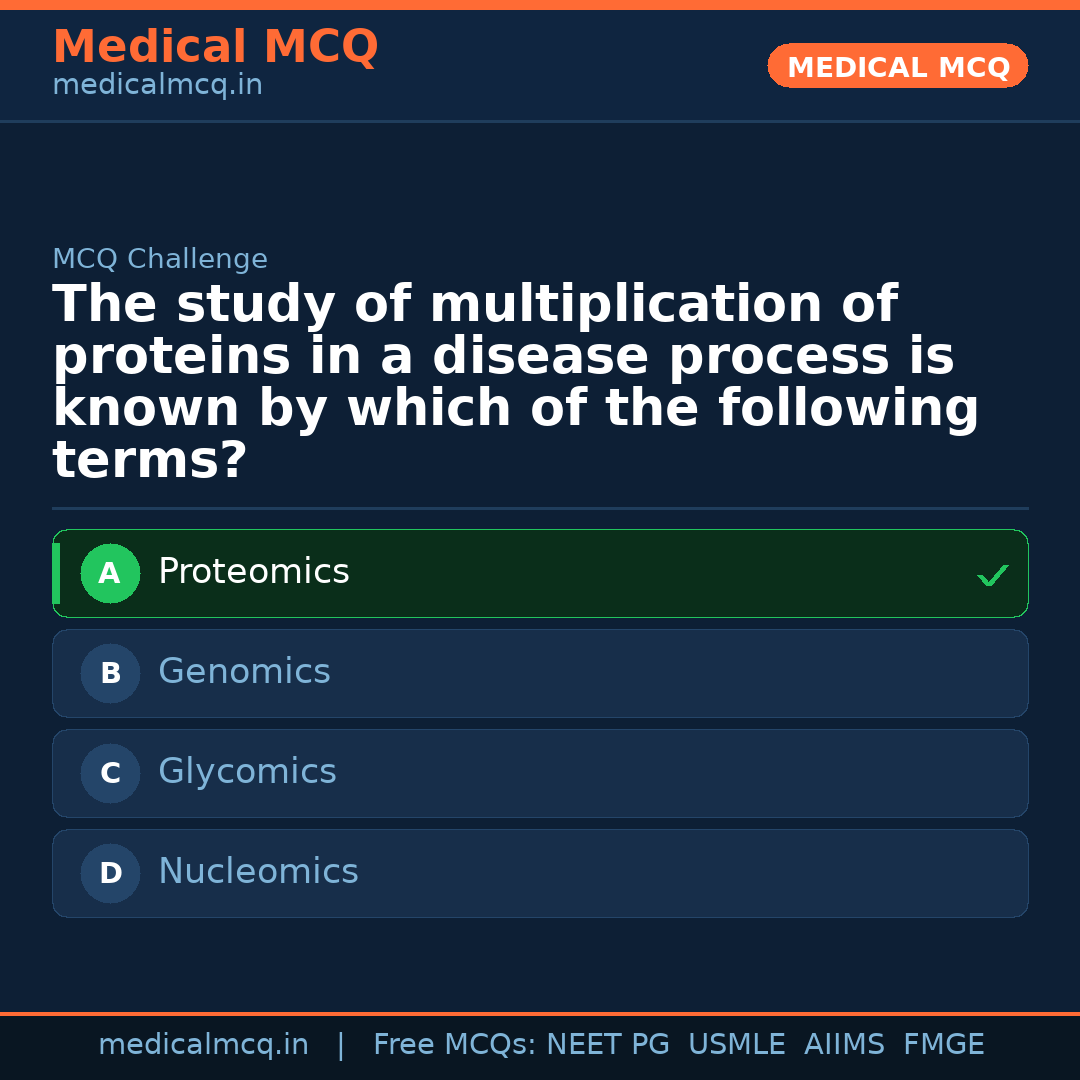Select the Proteomics answer option
The width and height of the screenshot is (1080, 1080).
point(540,573)
